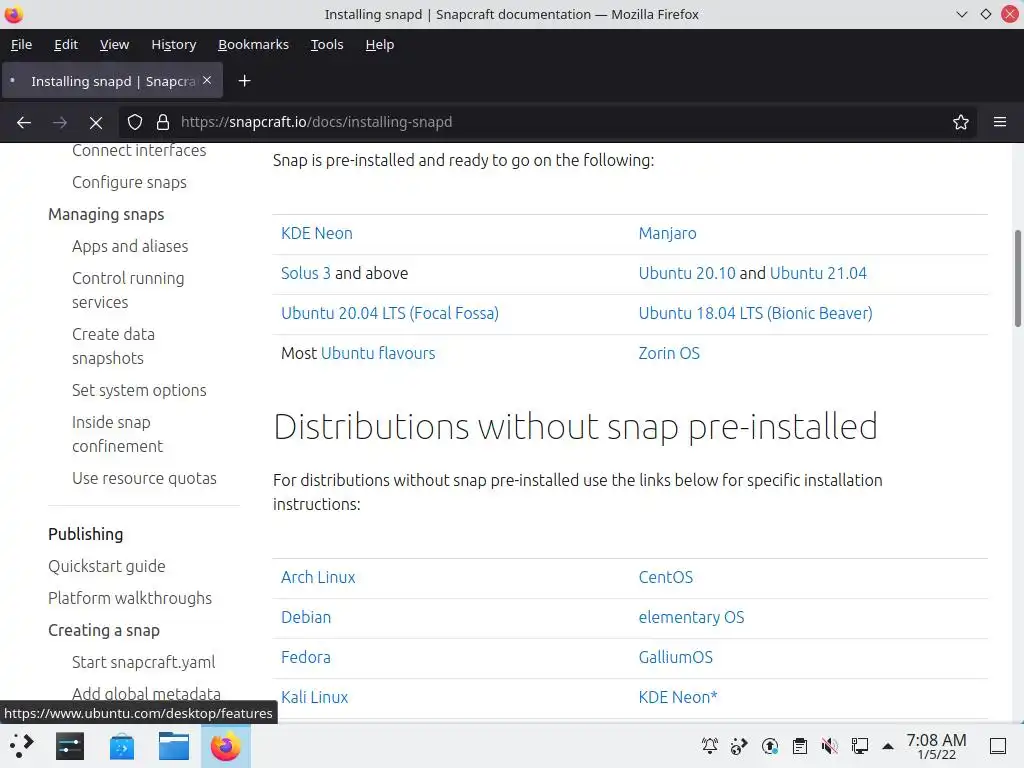Screen dimensions: 1024x768
Task: Open the Help menu
Action: [379, 44]
